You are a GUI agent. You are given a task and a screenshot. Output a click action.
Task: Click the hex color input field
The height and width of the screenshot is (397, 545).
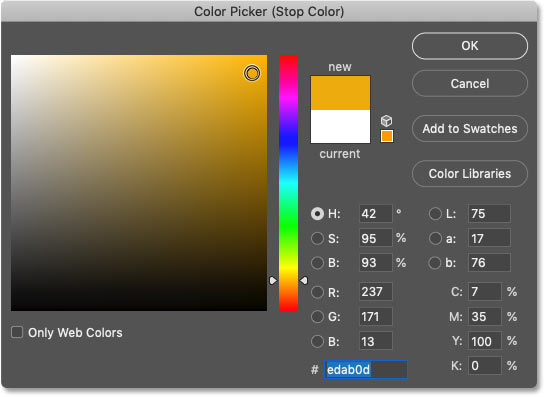pyautogui.click(x=366, y=370)
